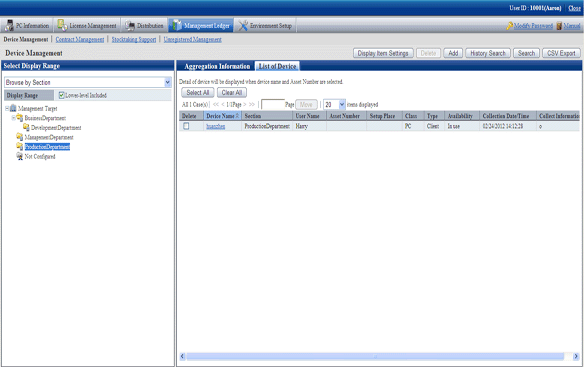Click the Setup Place column header
584x367 pixels.
tap(384, 116)
